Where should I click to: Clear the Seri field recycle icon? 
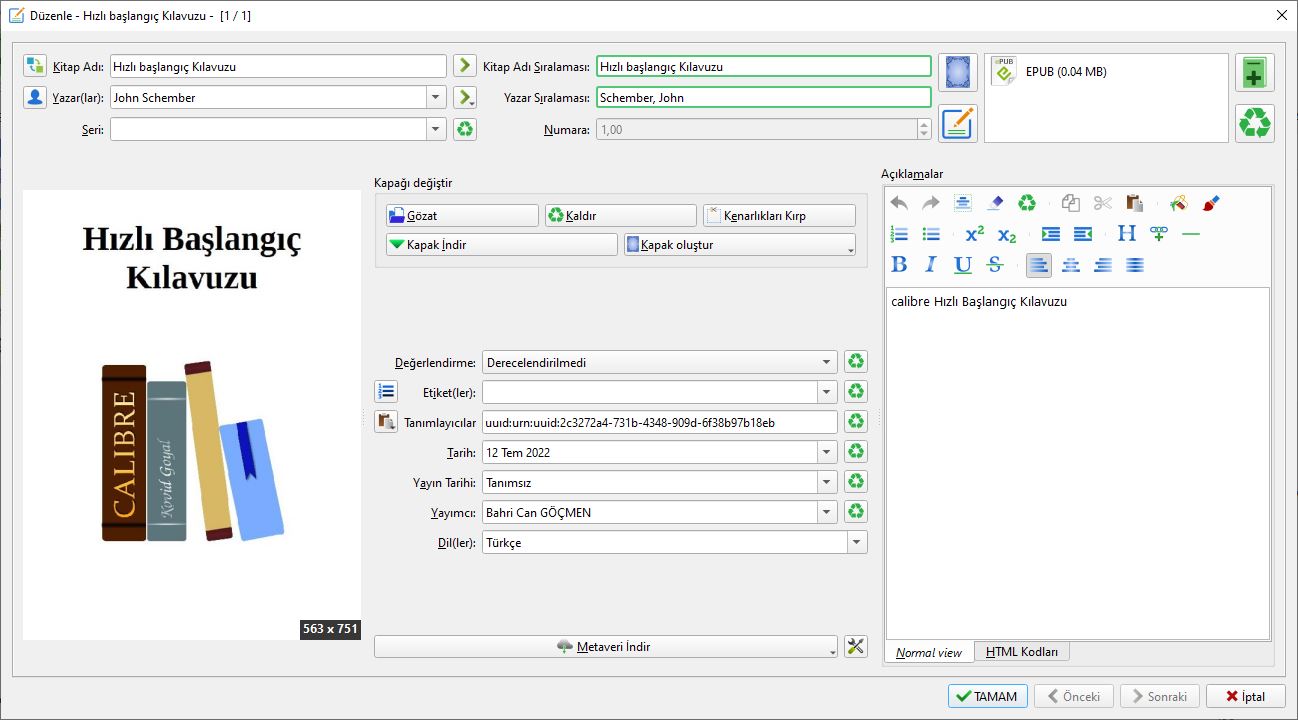pyautogui.click(x=464, y=129)
